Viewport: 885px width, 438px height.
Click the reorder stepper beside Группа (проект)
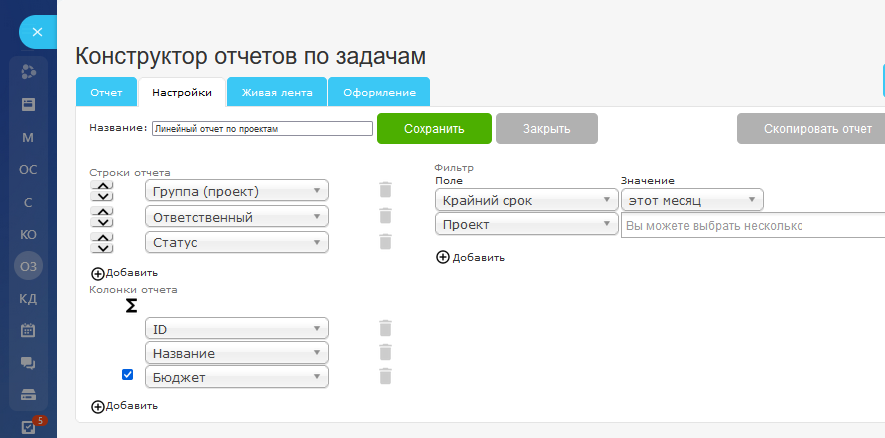coord(102,190)
